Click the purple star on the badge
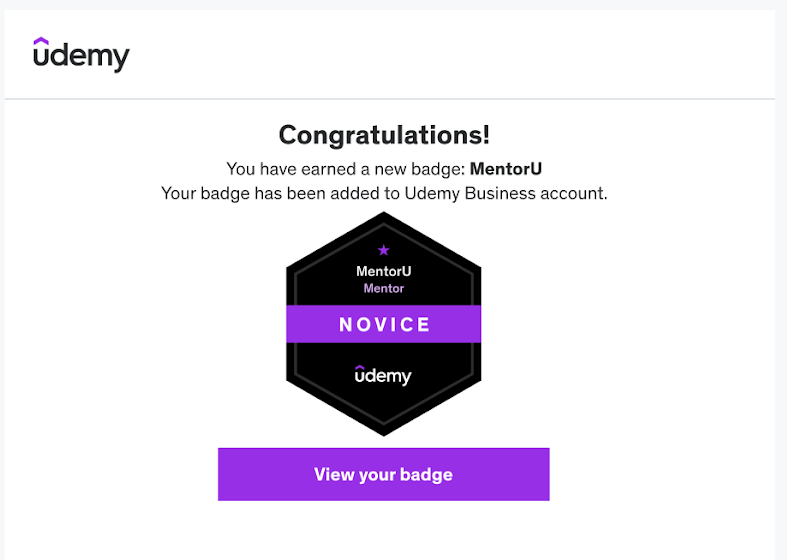The height and width of the screenshot is (560, 787). (383, 250)
